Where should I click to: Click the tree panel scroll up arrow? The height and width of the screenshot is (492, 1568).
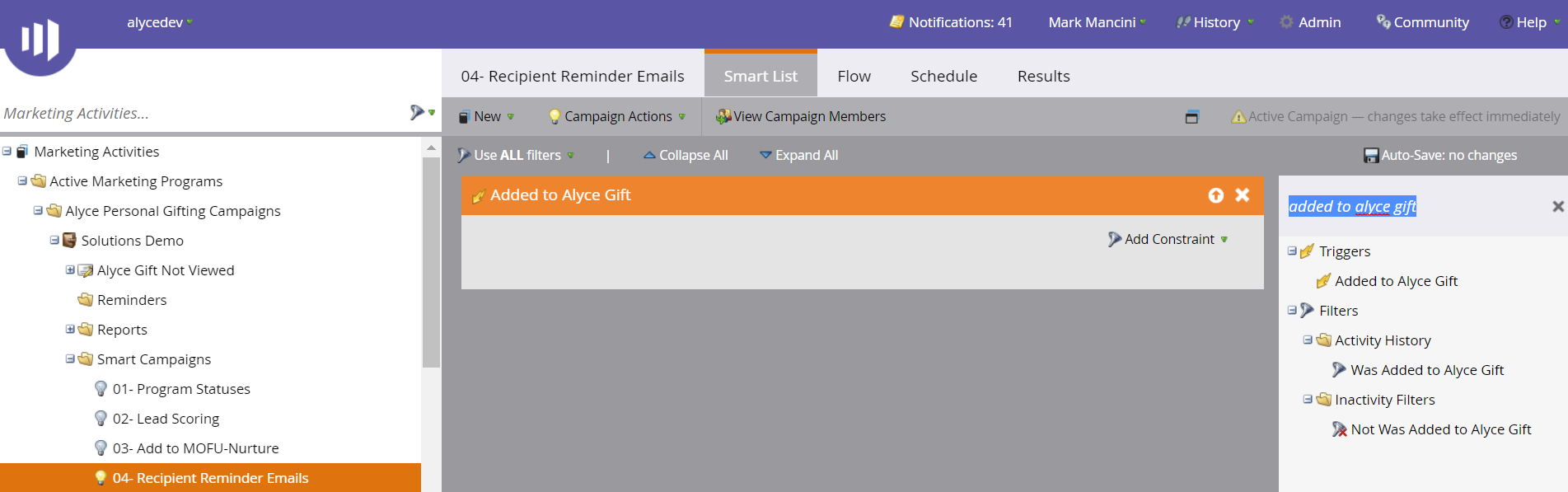(431, 148)
